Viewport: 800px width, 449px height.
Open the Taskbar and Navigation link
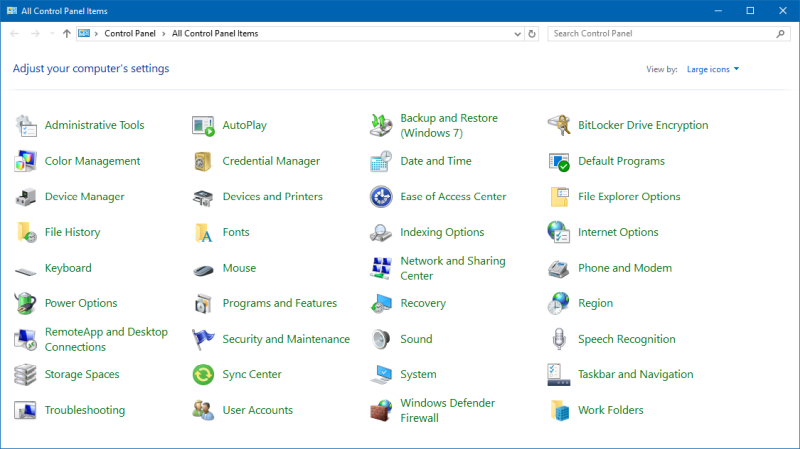tap(636, 375)
